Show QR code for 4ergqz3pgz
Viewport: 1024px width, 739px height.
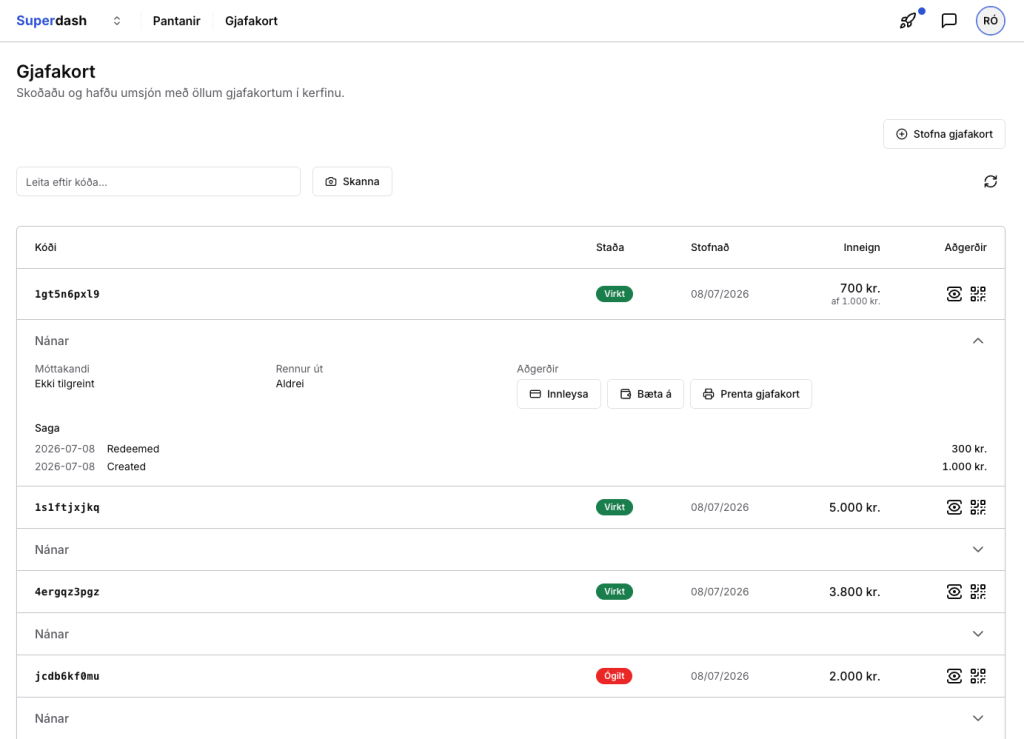coord(978,591)
